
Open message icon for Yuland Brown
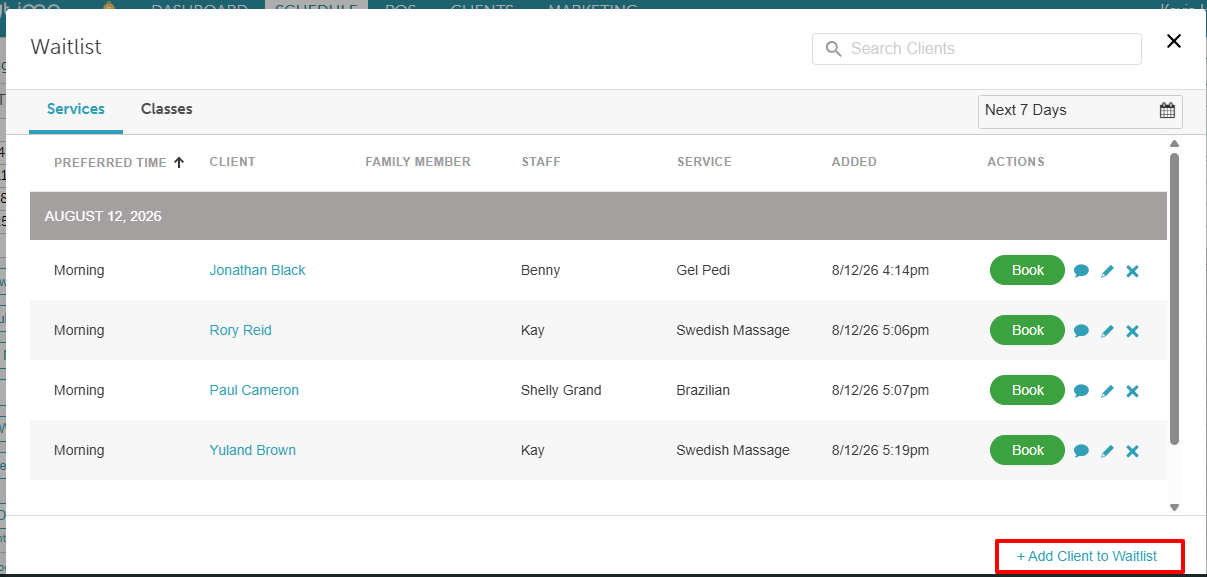coord(1081,451)
